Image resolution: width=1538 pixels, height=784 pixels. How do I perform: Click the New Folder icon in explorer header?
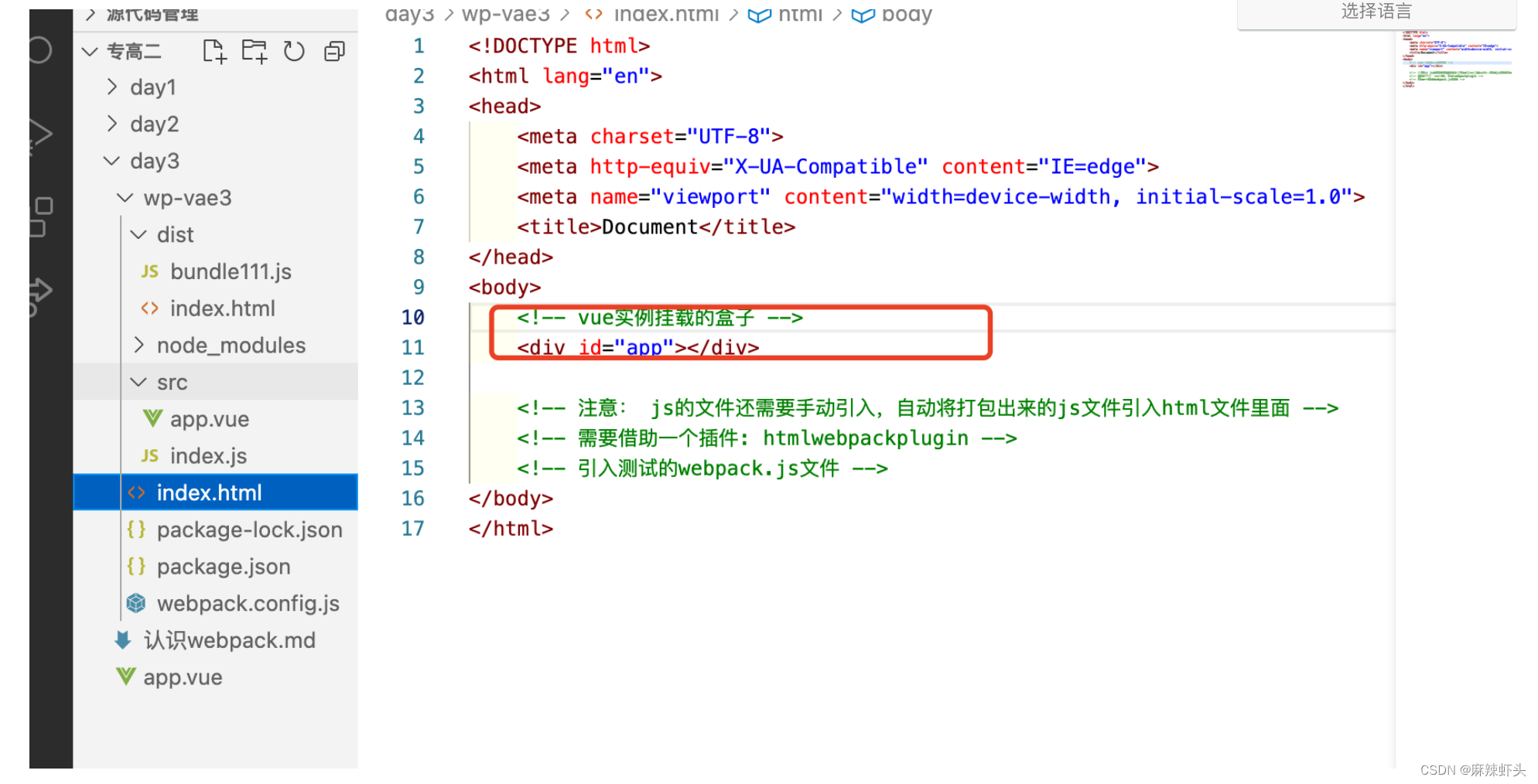pos(254,52)
